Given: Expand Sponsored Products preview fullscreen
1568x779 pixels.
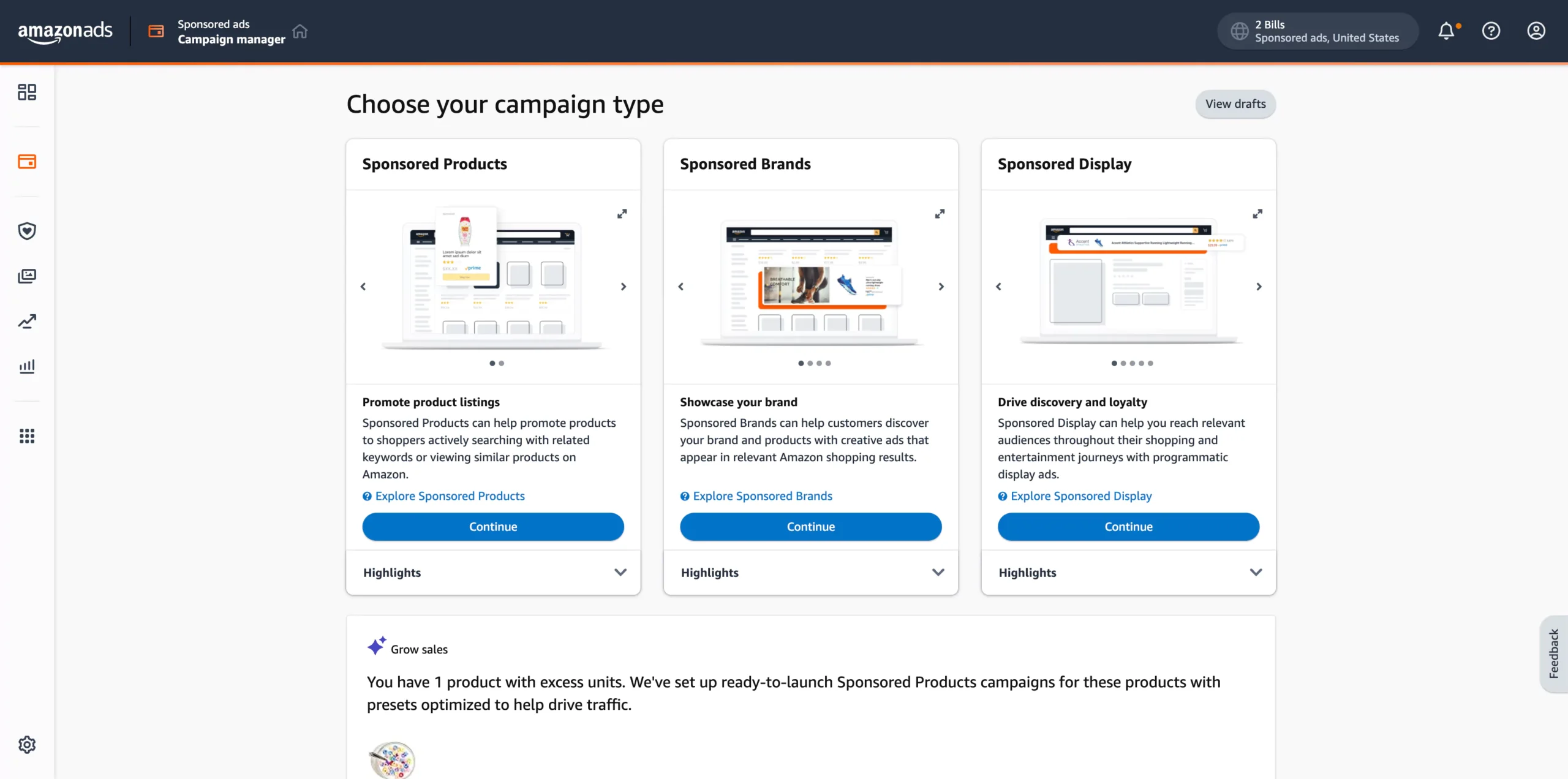Looking at the screenshot, I should point(622,213).
